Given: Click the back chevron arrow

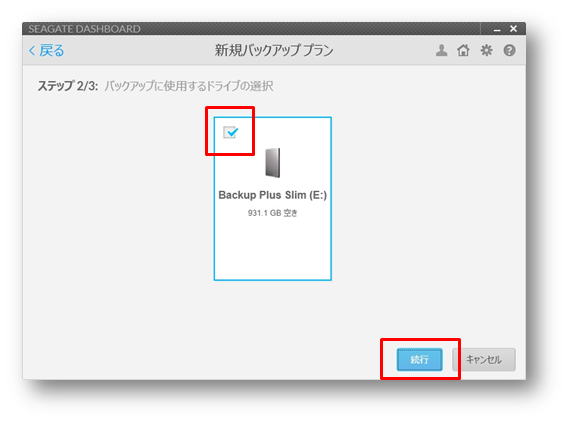Looking at the screenshot, I should point(32,51).
